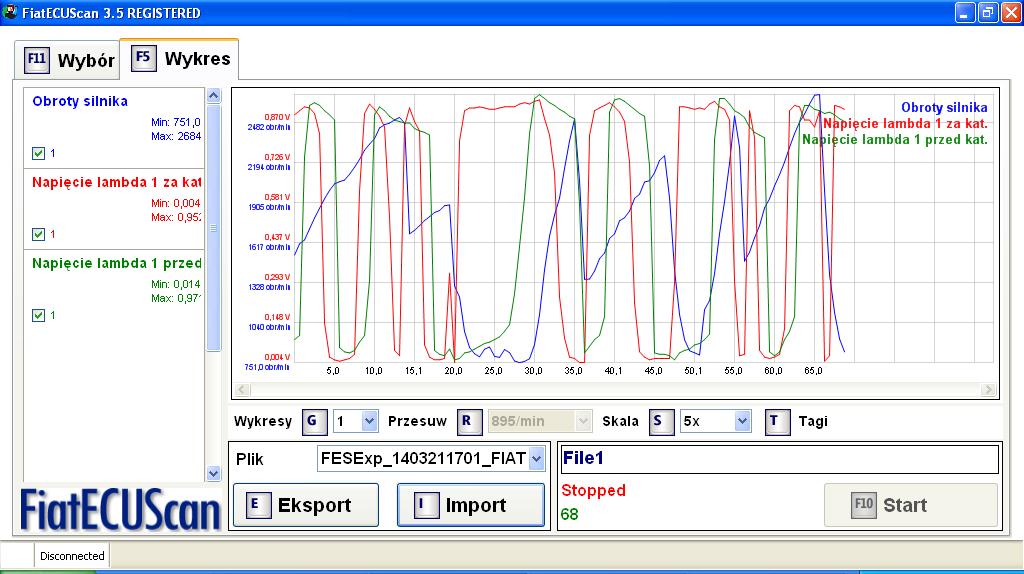Click the G shortcut icon beside Wykresy
This screenshot has width=1024, height=574.
[x=313, y=421]
